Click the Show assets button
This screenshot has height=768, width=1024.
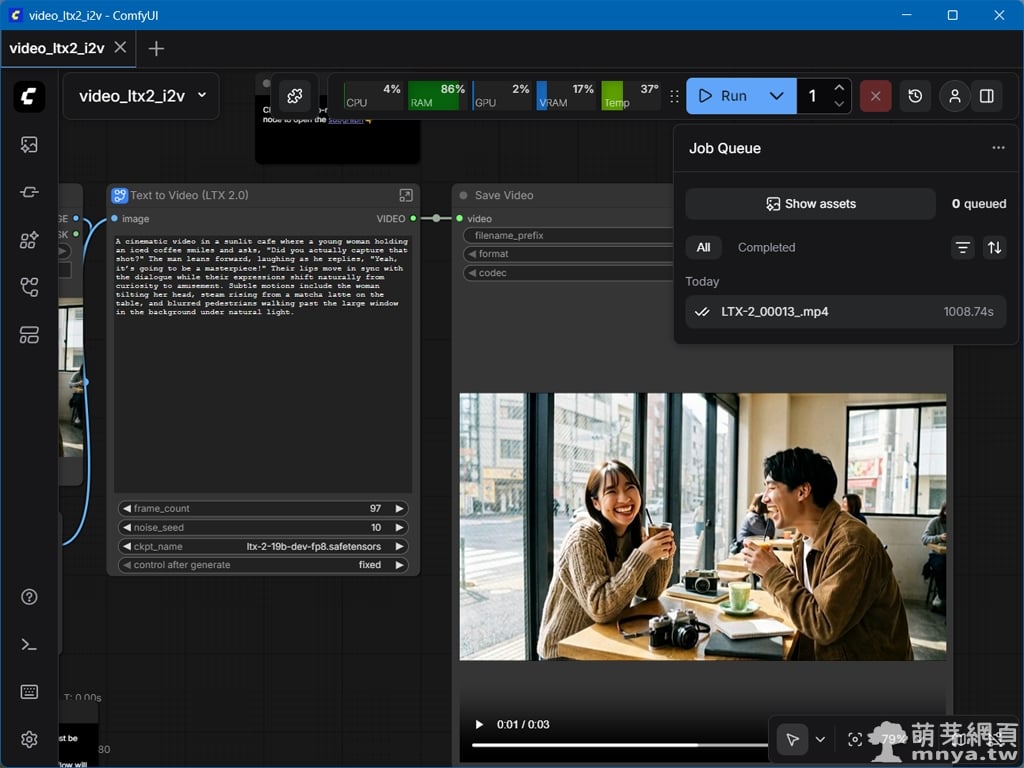click(x=810, y=204)
